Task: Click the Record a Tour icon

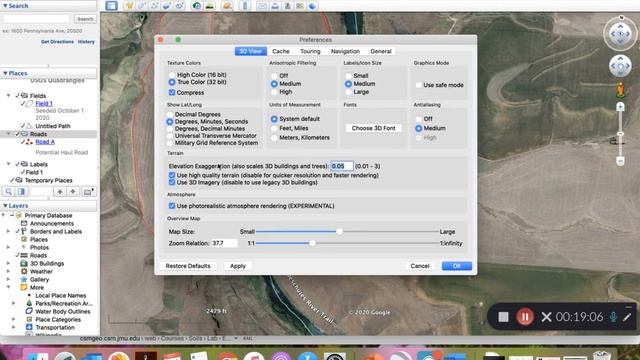Action: (x=180, y=6)
